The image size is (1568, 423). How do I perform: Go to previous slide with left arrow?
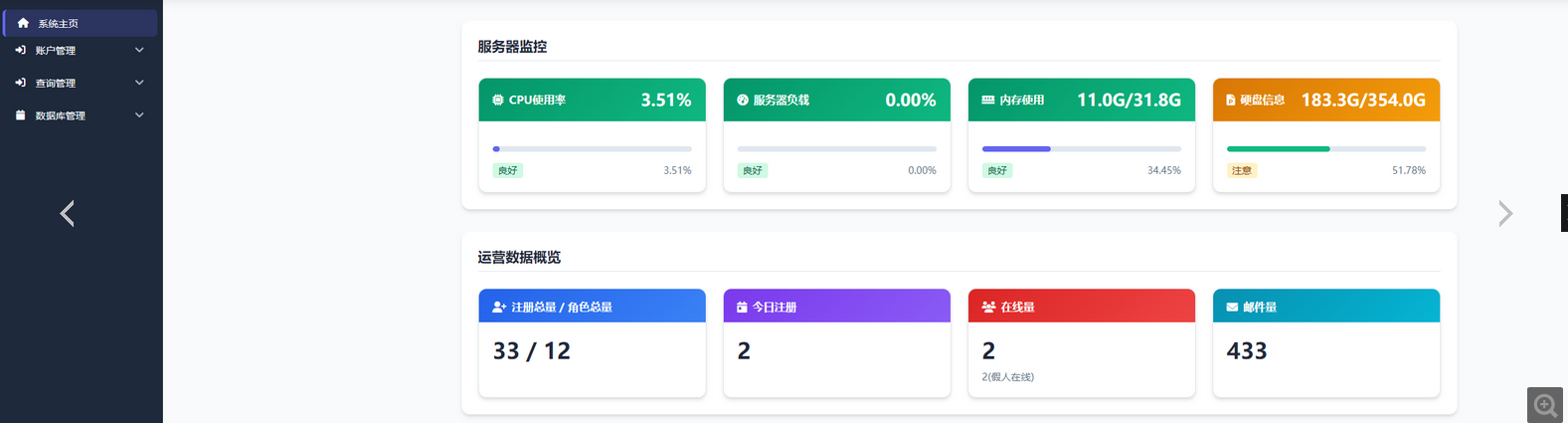point(67,214)
